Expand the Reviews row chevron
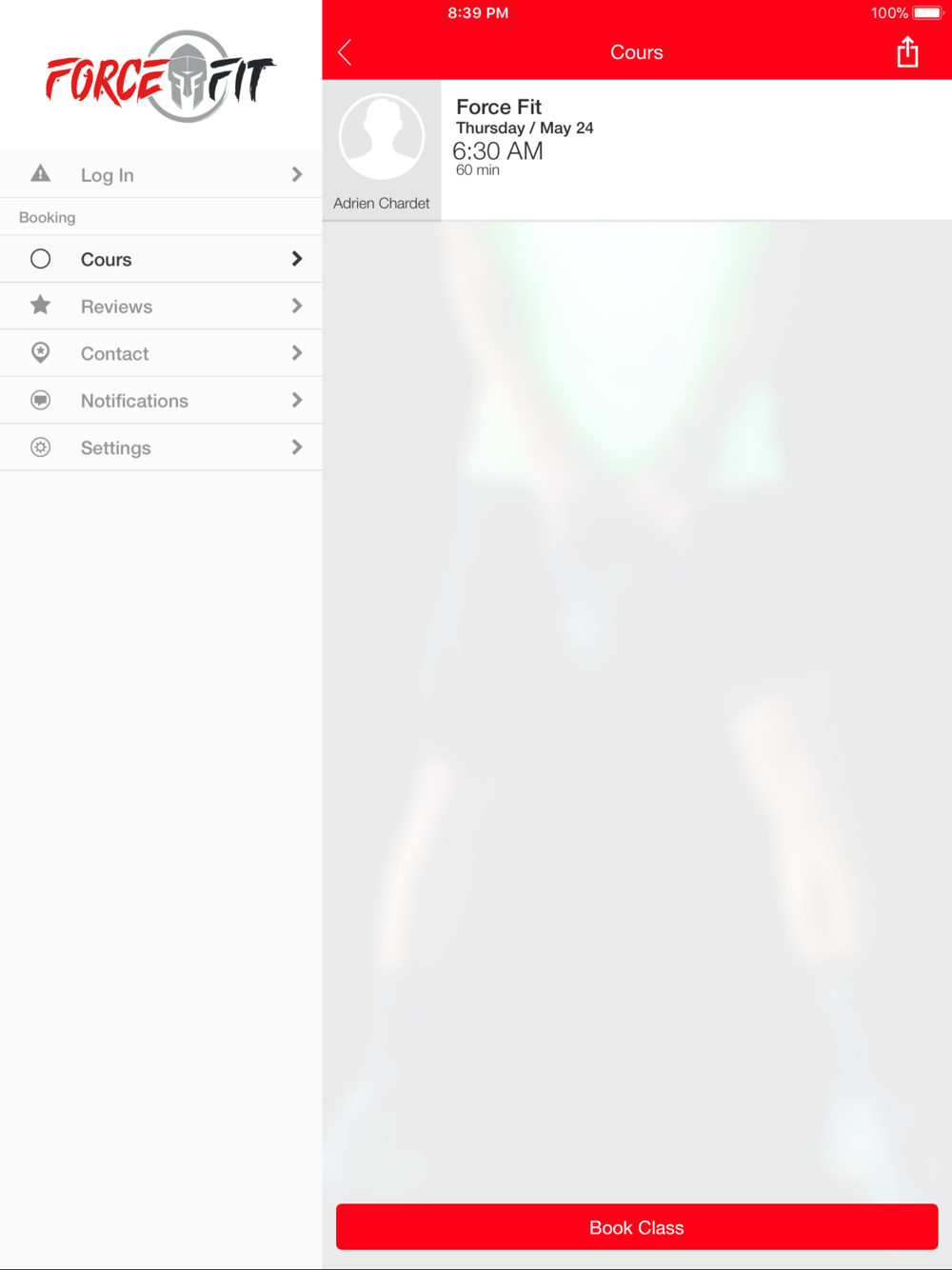The image size is (952, 1270). point(297,306)
